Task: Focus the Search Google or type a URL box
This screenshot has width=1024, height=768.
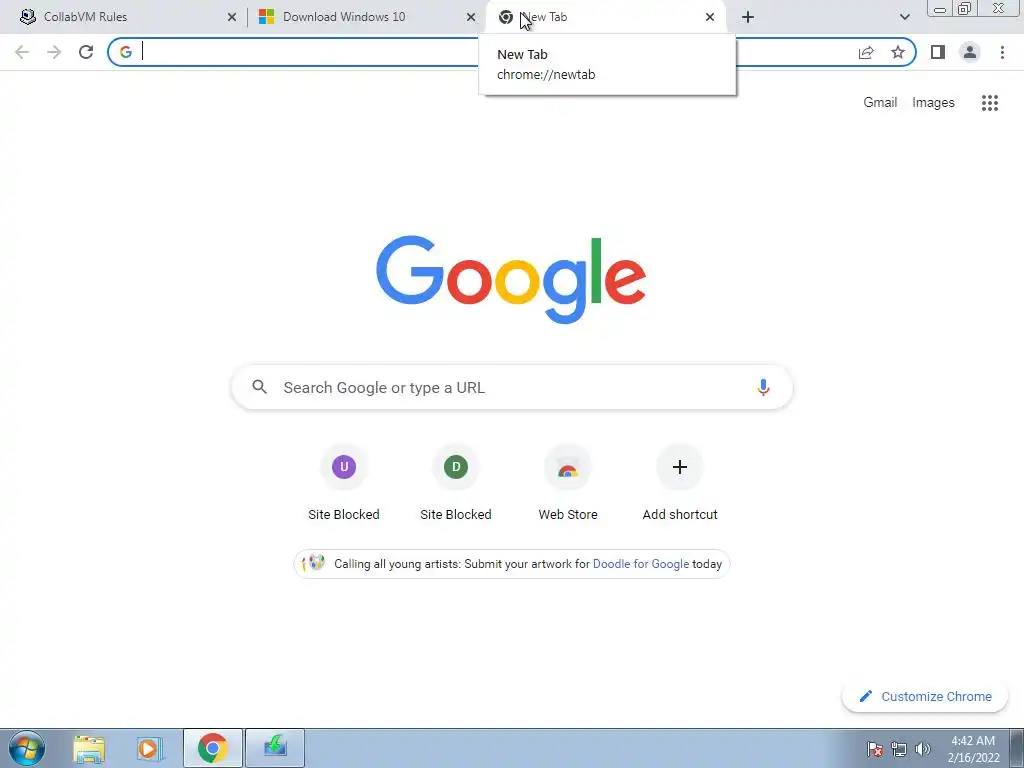Action: [512, 387]
